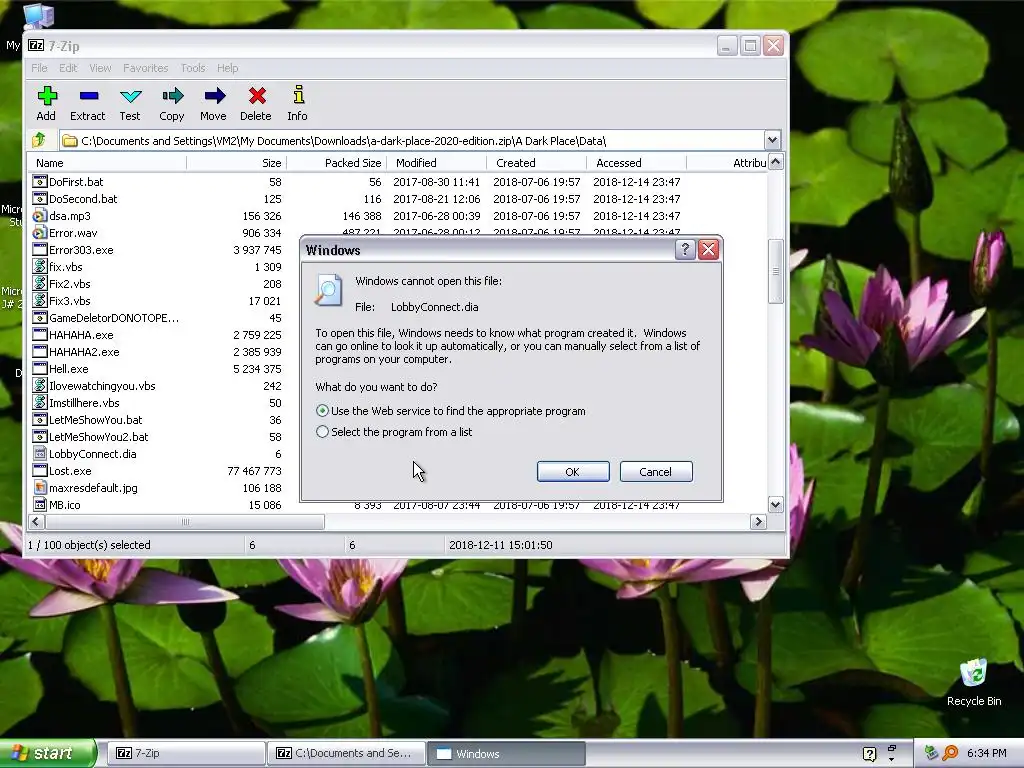The width and height of the screenshot is (1024, 768).
Task: Select the Lost.exe file name
Action: 70,471
